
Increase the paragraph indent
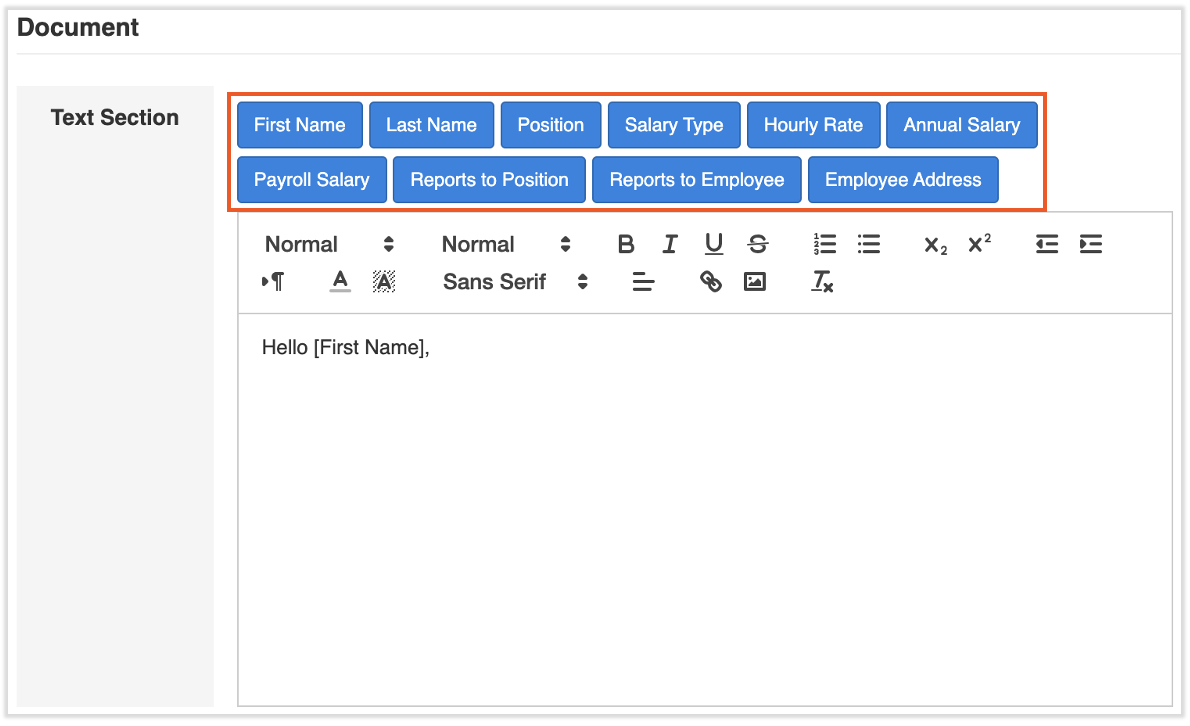tap(1090, 244)
